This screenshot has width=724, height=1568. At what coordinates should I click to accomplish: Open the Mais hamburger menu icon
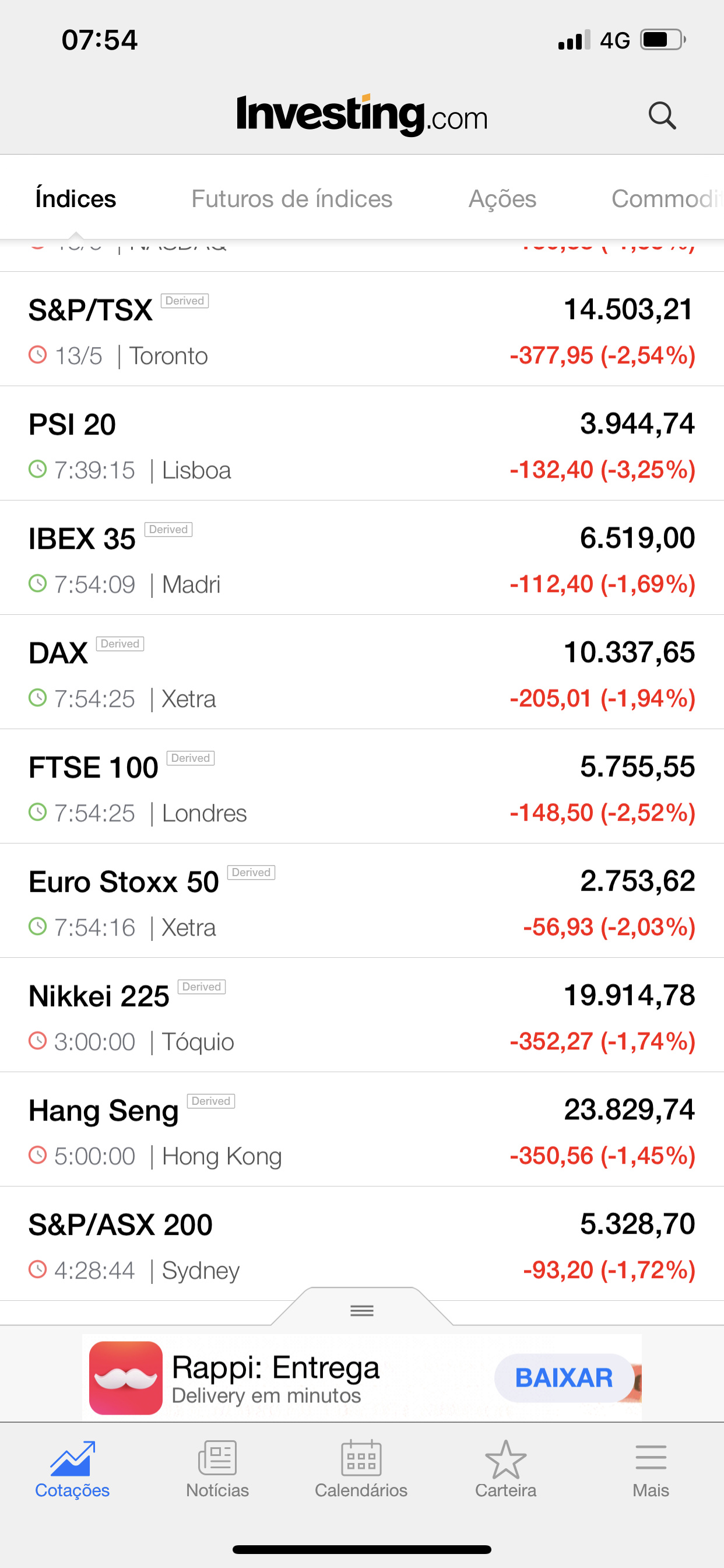point(651,1458)
